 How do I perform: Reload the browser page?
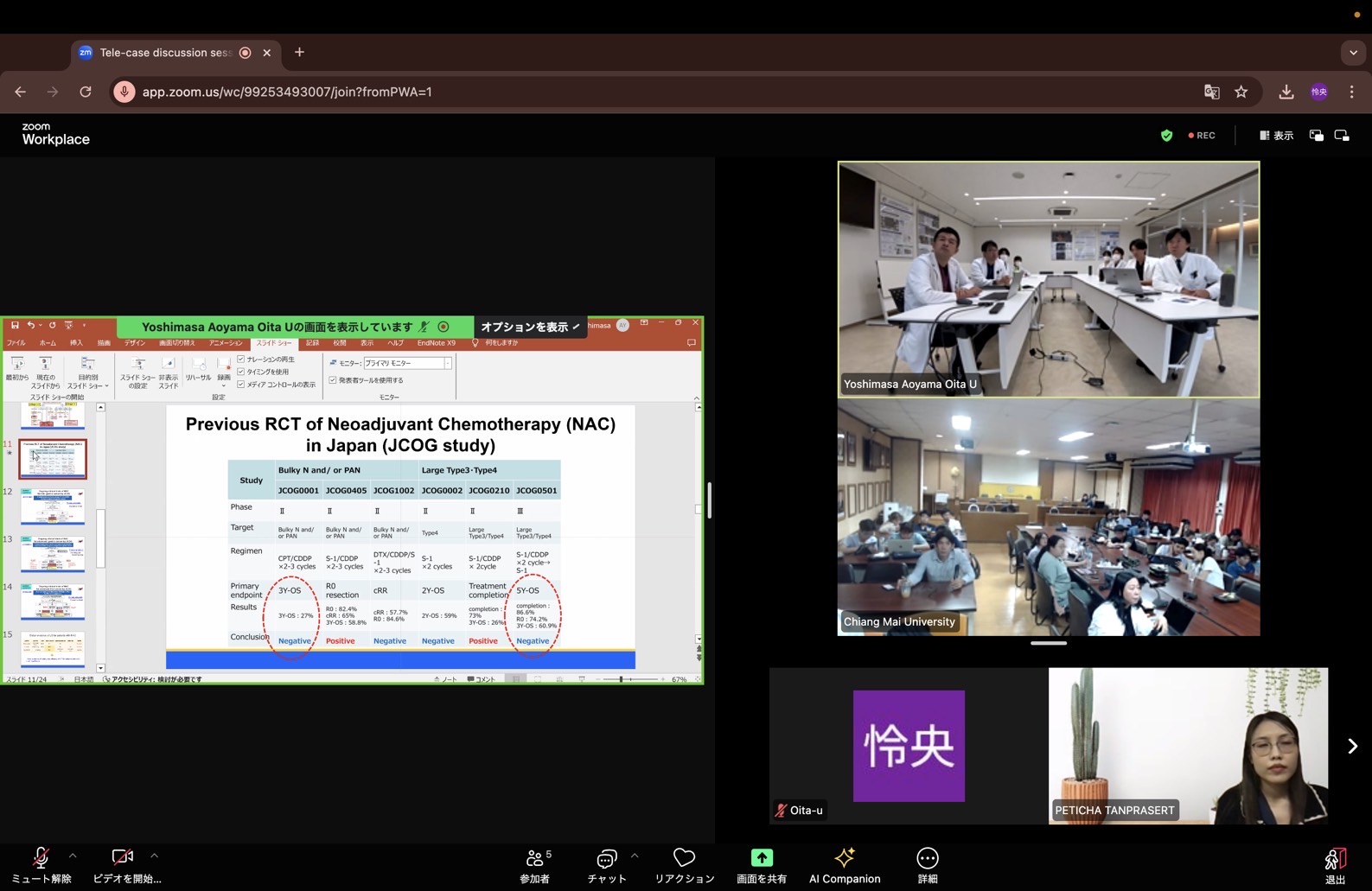86,92
